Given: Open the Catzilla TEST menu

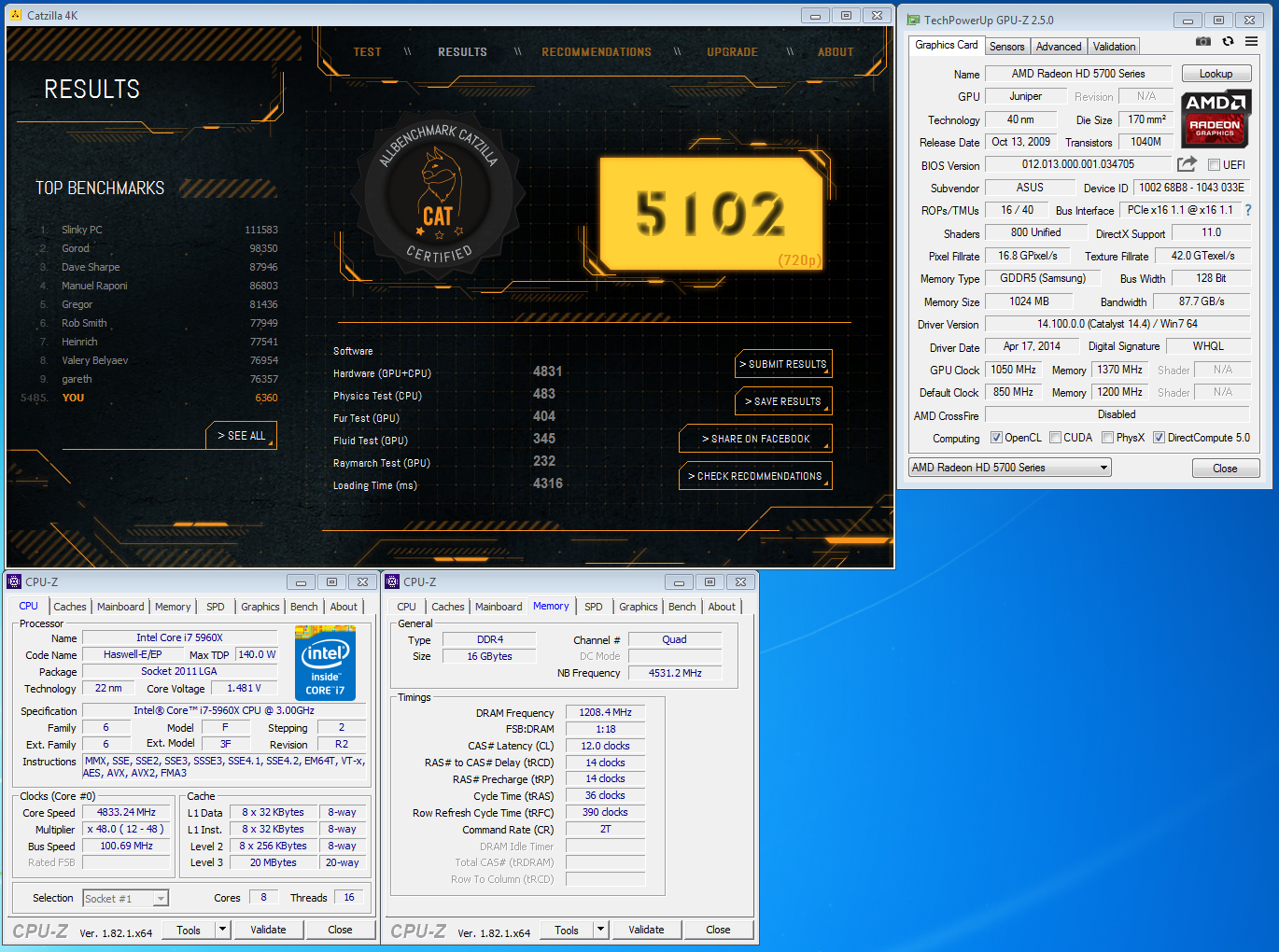Looking at the screenshot, I should (x=368, y=52).
